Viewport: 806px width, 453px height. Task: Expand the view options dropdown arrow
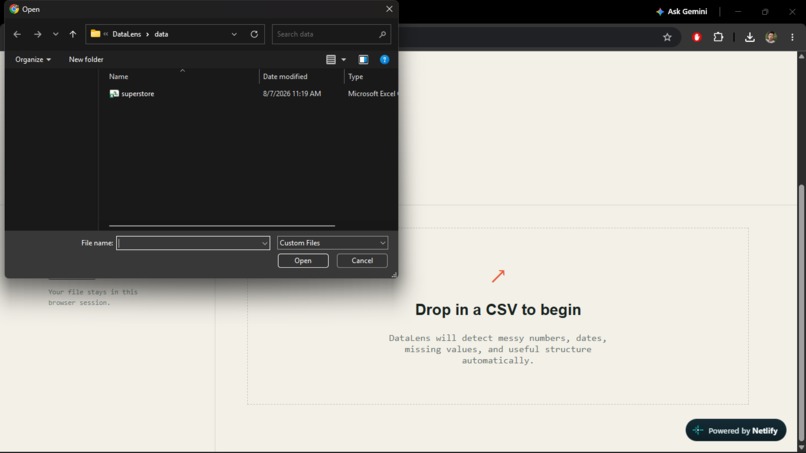(343, 59)
